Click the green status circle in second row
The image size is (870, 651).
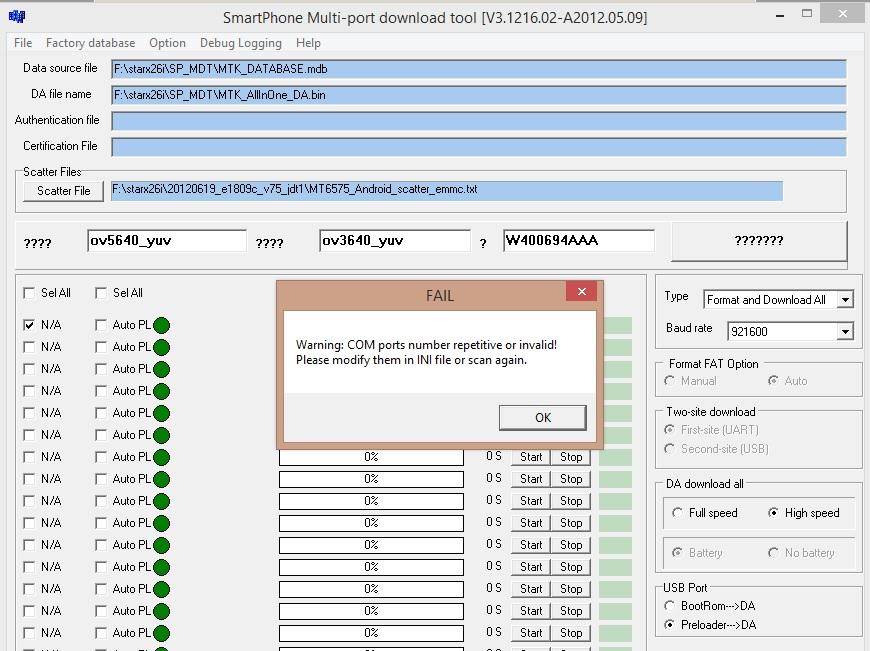[x=161, y=347]
